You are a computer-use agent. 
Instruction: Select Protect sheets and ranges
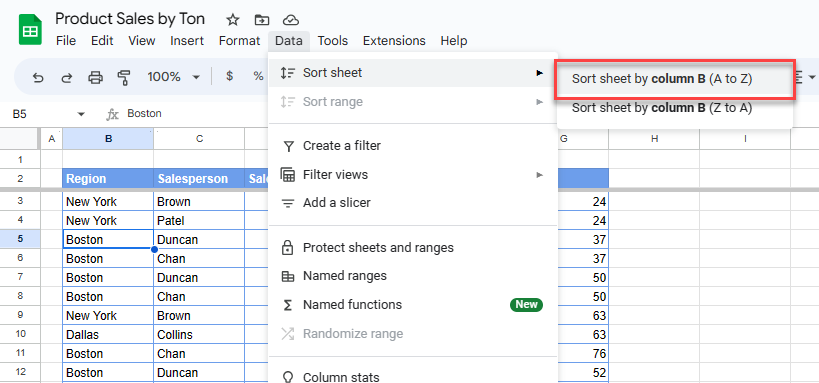tap(413, 248)
